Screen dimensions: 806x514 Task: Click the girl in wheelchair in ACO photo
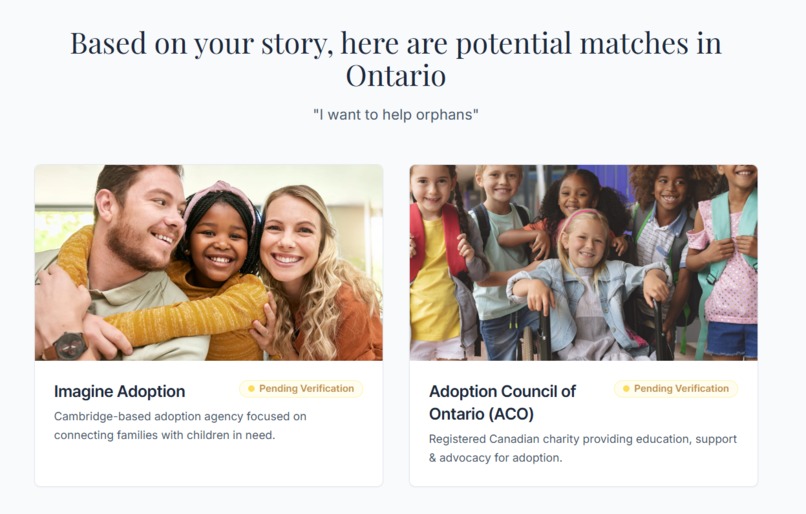(x=586, y=288)
